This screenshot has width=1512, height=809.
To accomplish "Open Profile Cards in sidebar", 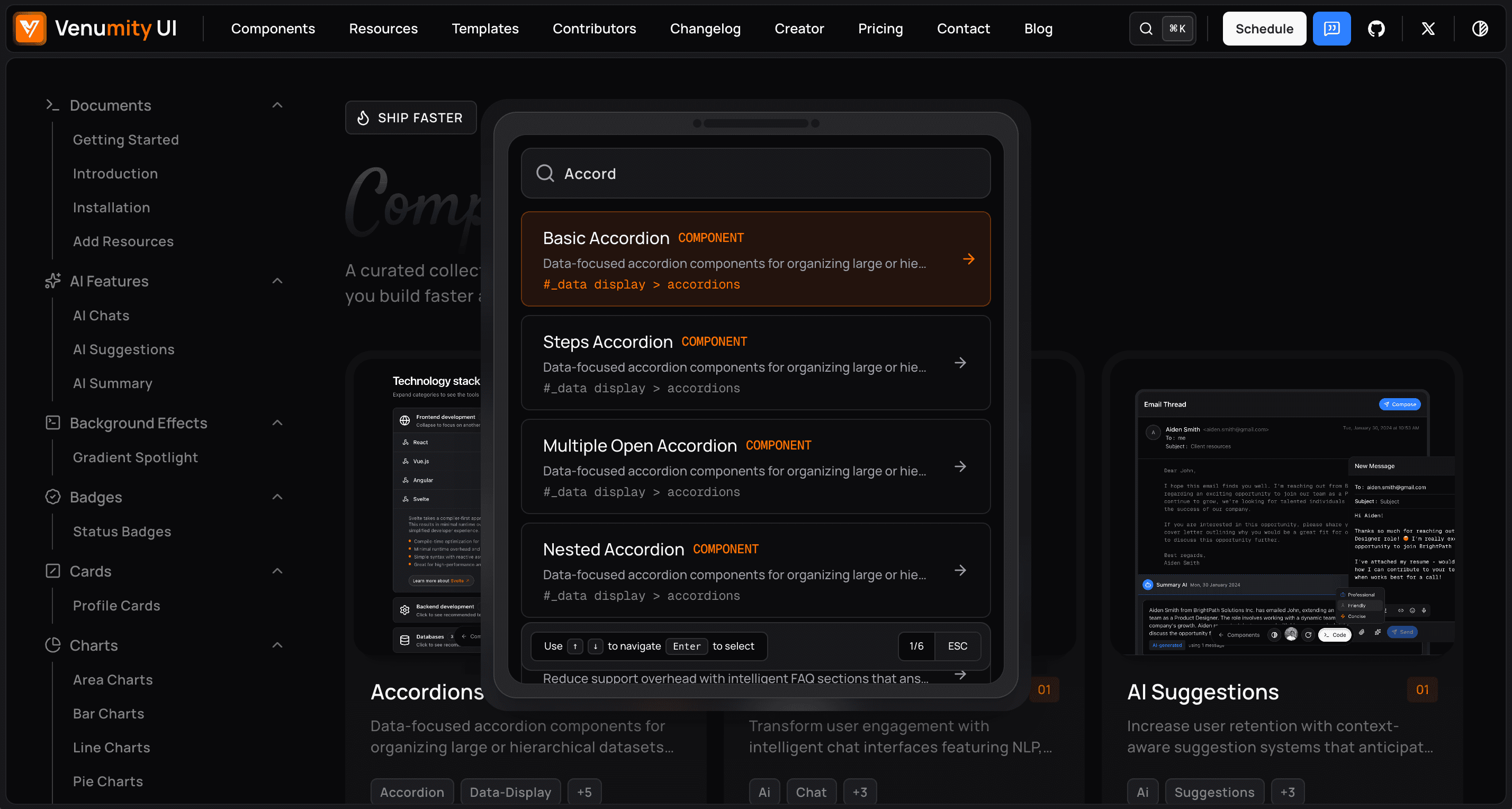I will [x=116, y=606].
